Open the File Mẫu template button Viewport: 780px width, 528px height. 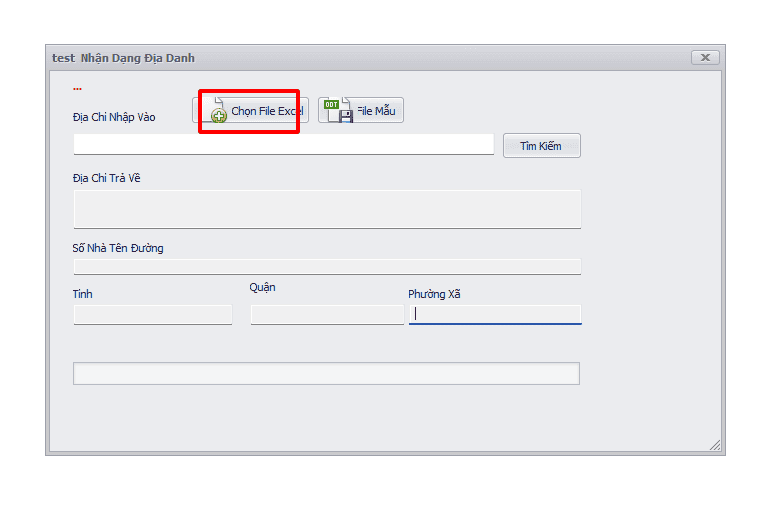coord(361,111)
